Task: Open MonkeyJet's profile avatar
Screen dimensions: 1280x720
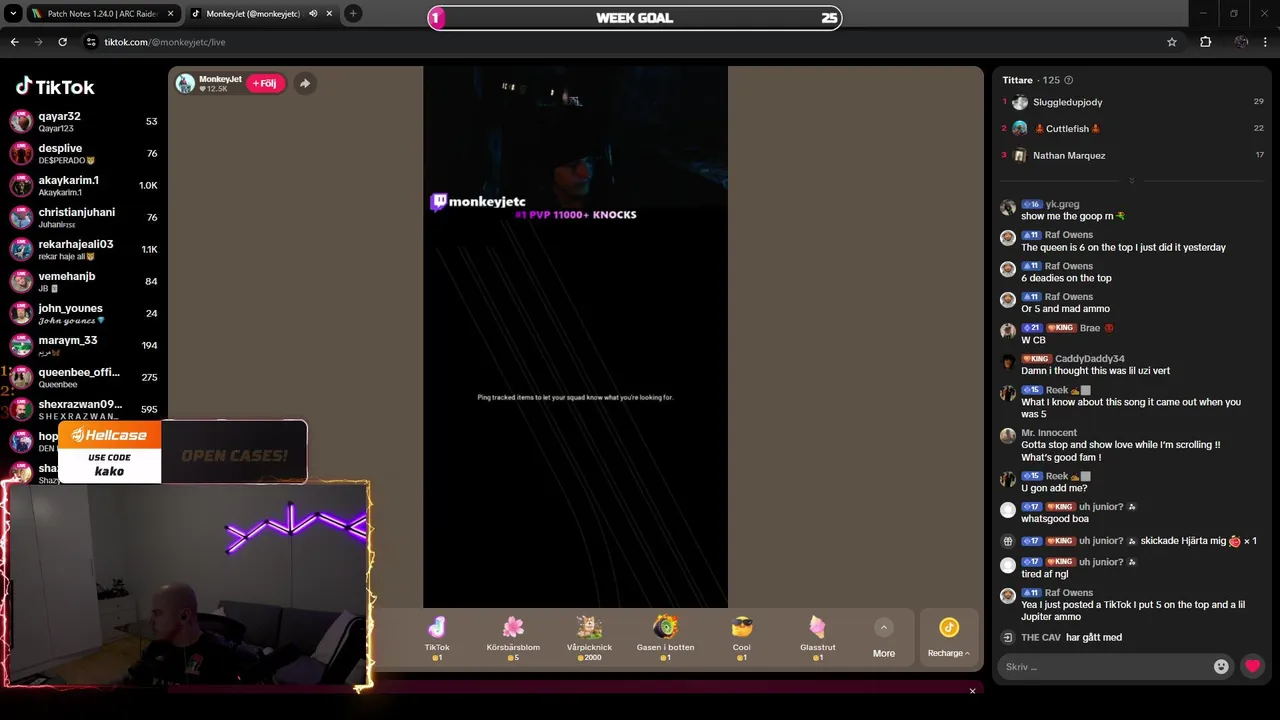Action: tap(185, 83)
